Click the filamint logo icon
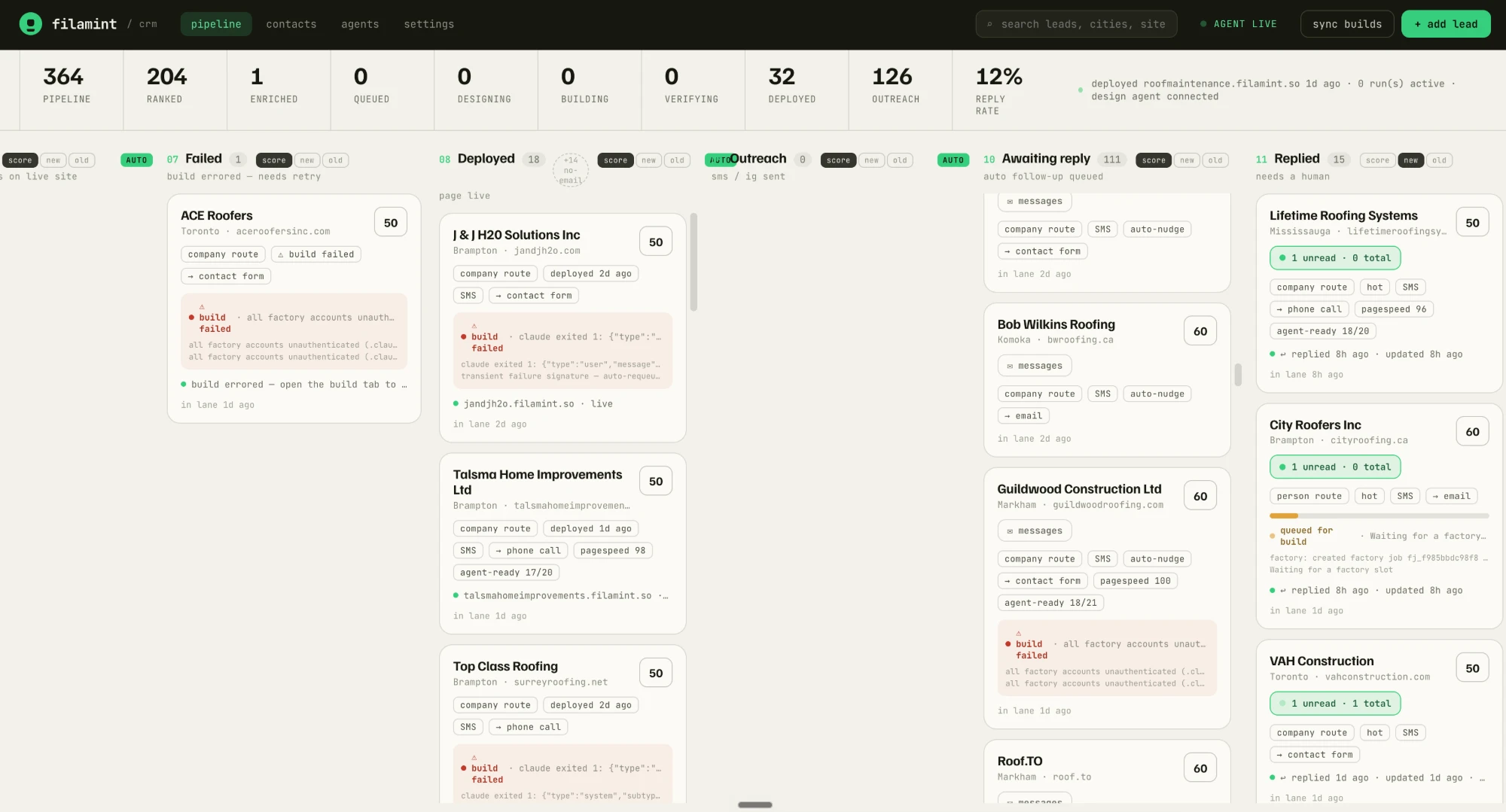Viewport: 1506px width, 812px height. [x=30, y=24]
